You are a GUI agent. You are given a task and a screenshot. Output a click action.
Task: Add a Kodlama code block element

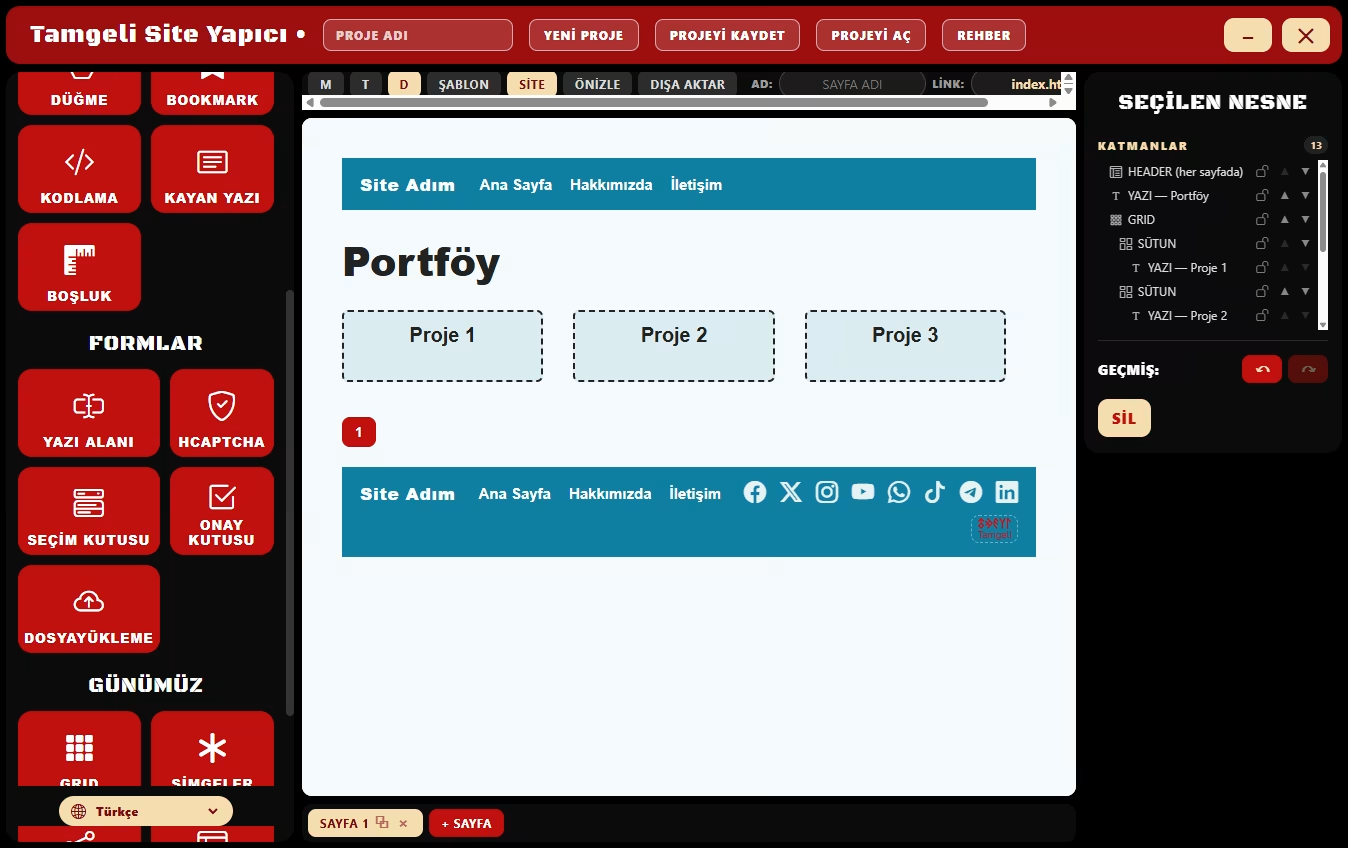tap(79, 169)
